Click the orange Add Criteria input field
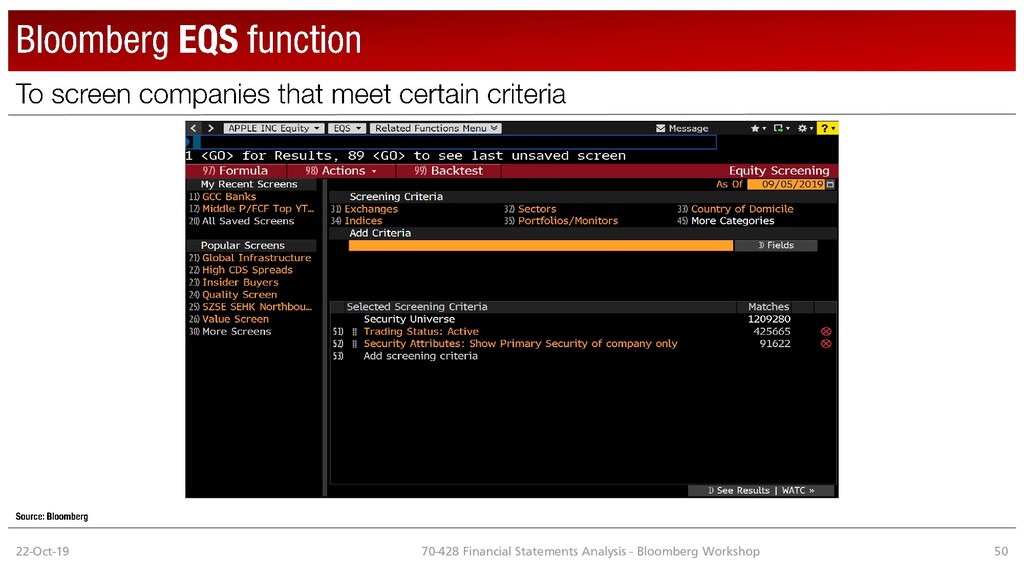The height and width of the screenshot is (576, 1024). coord(541,246)
